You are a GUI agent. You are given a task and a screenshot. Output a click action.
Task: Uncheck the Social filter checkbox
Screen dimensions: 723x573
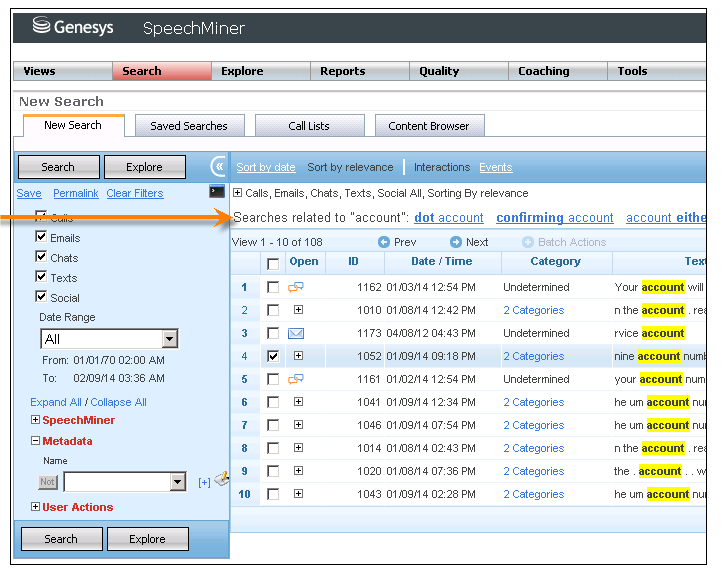pos(41,297)
